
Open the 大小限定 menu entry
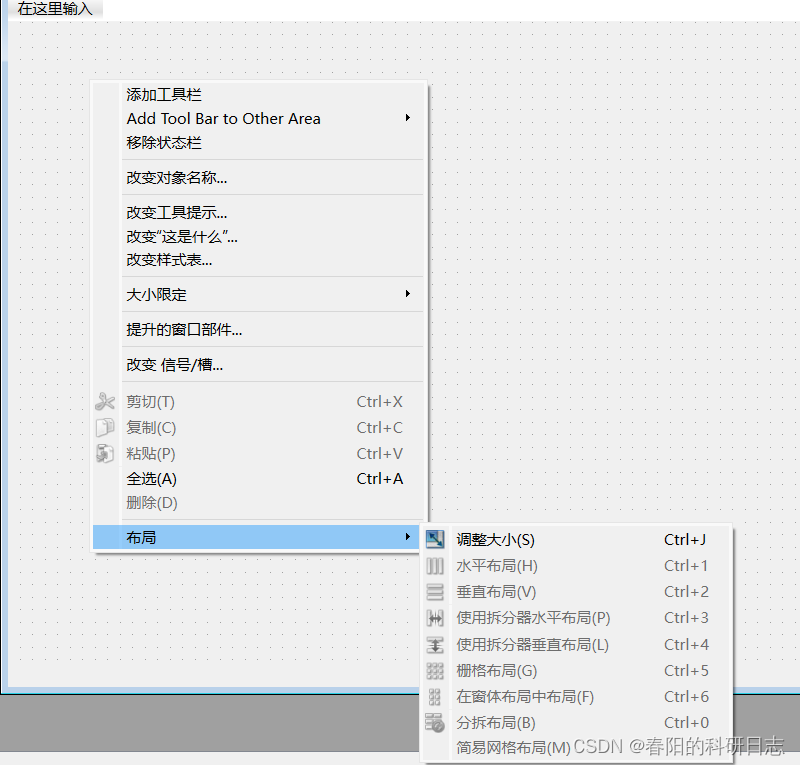259,294
